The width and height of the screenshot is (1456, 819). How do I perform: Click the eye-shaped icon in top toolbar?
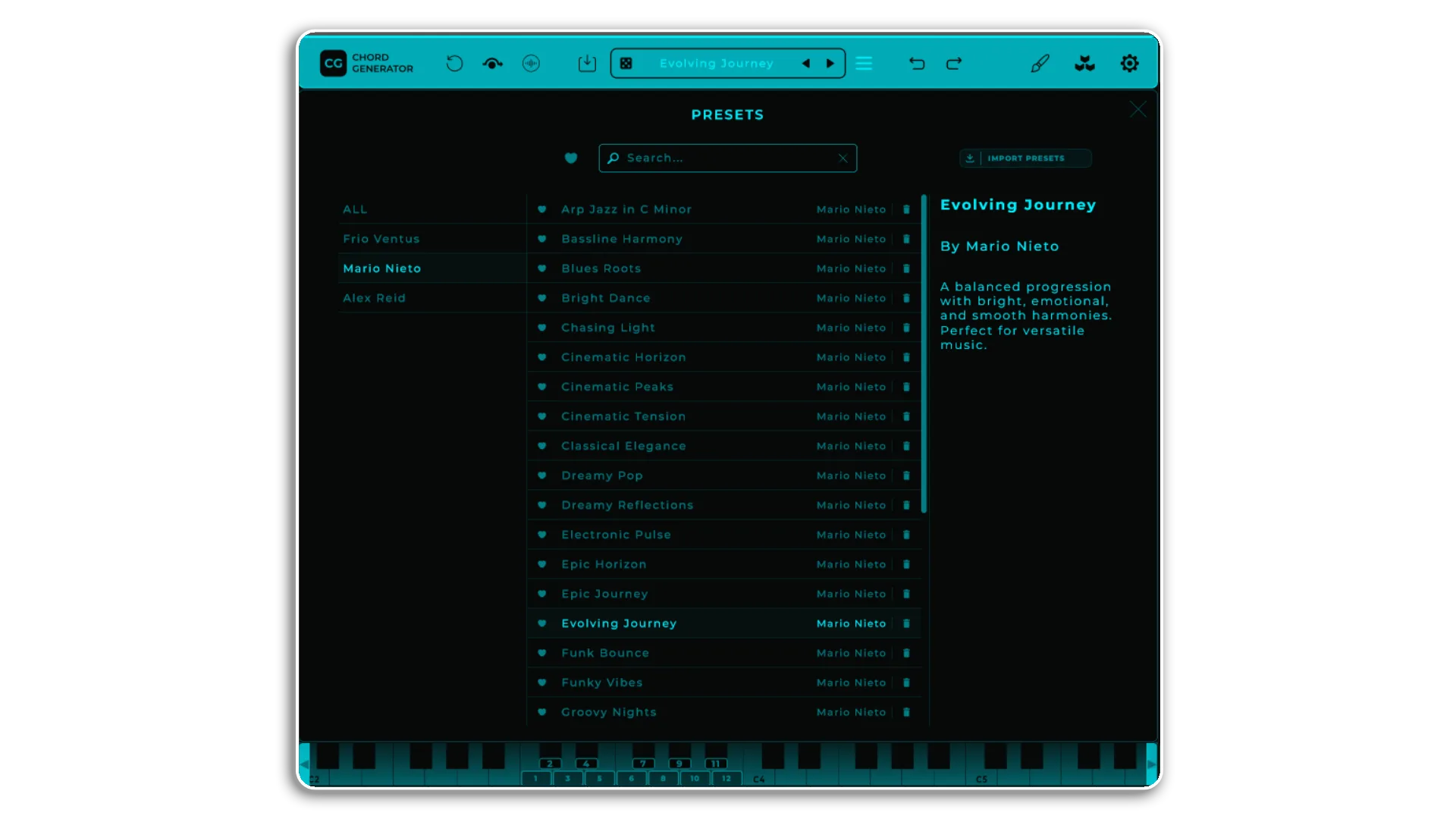493,64
